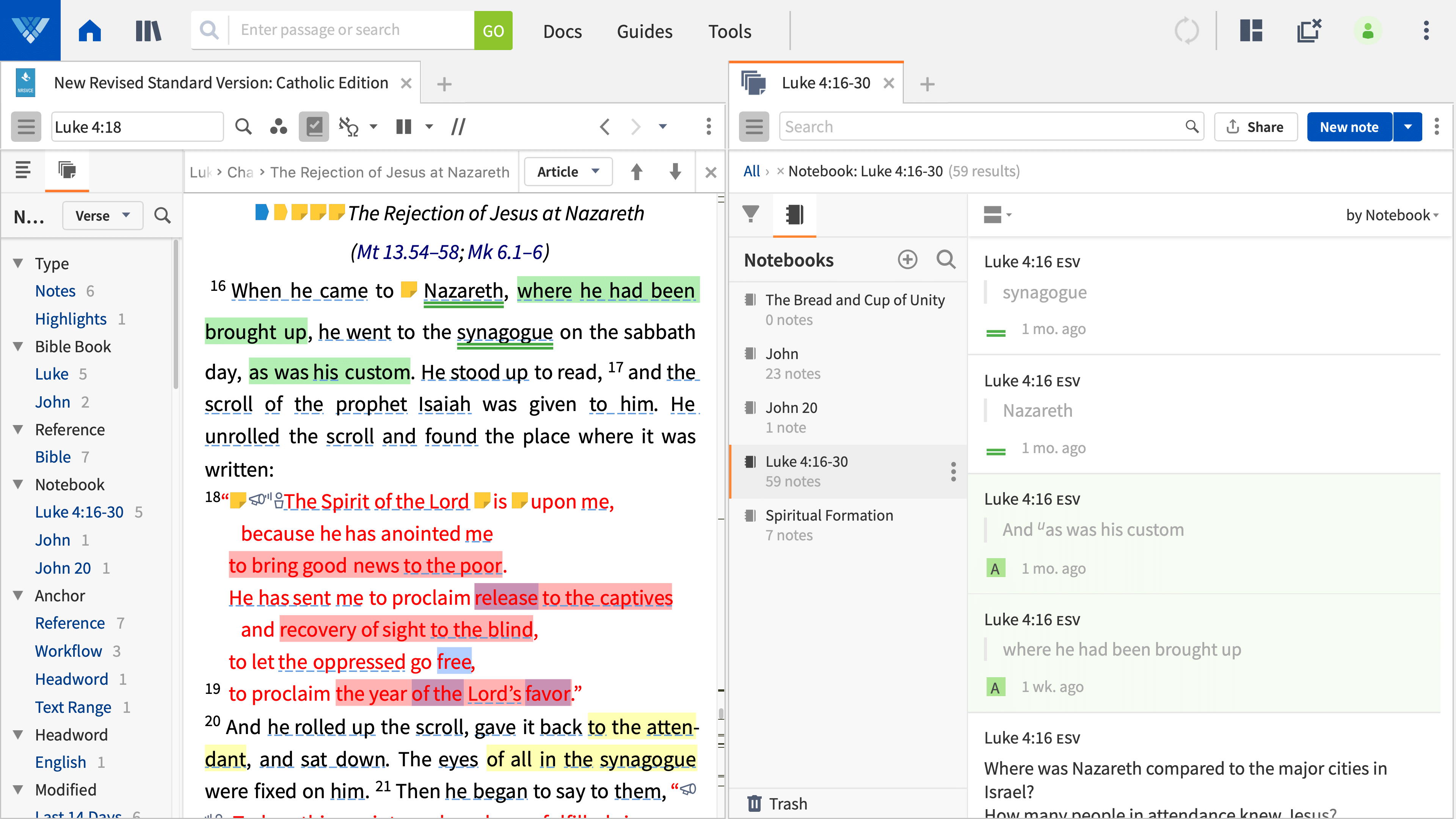Jump to previous article with up arrow

(637, 172)
